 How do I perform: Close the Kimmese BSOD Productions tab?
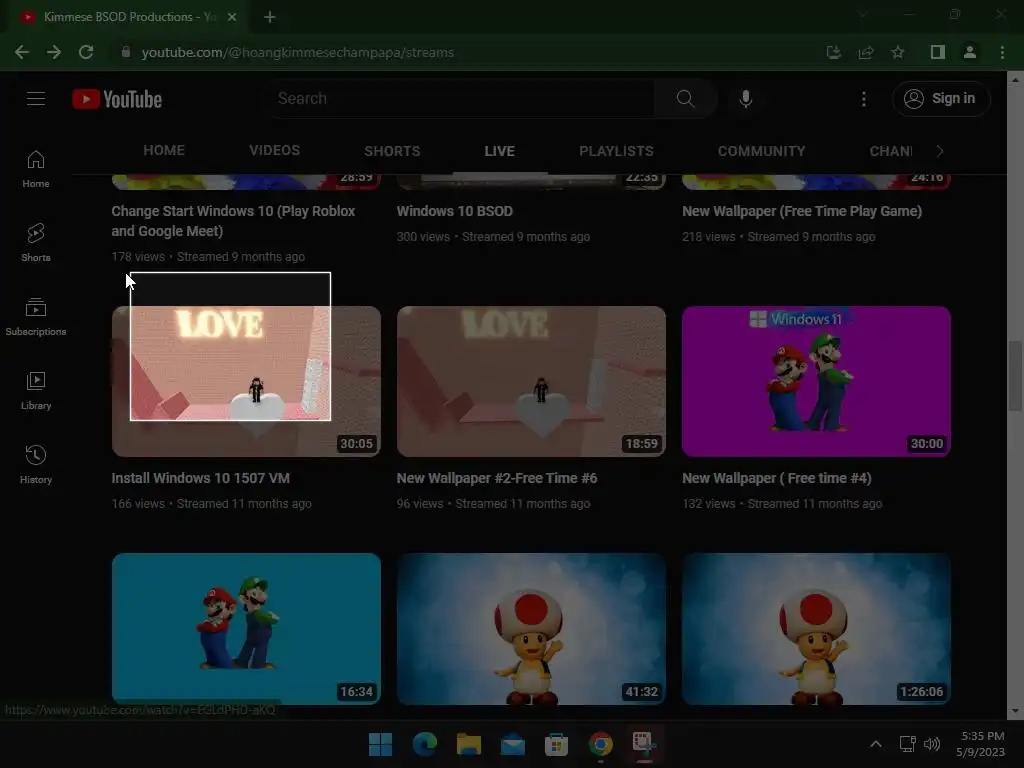[232, 17]
